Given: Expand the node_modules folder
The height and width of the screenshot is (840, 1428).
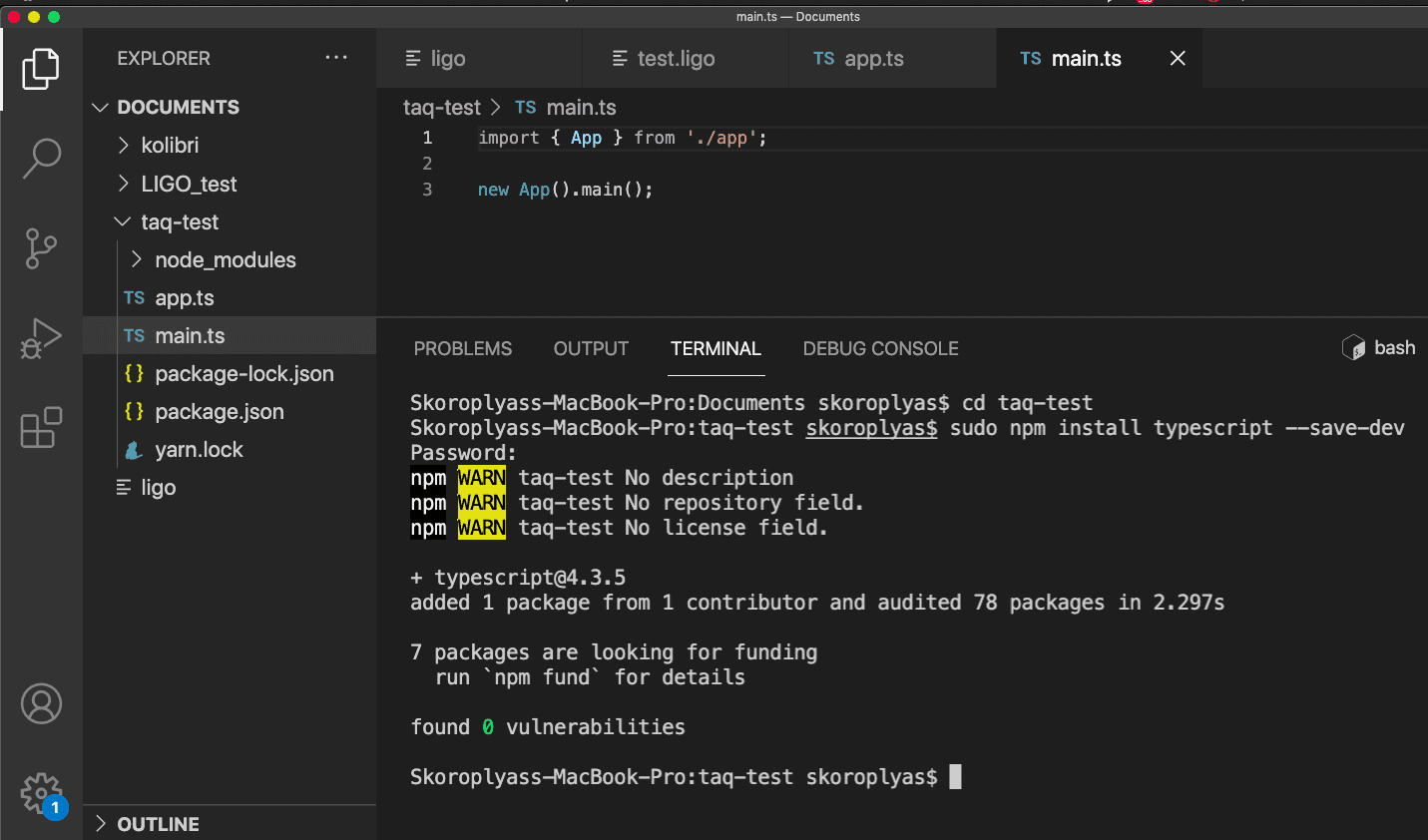Looking at the screenshot, I should click(225, 260).
